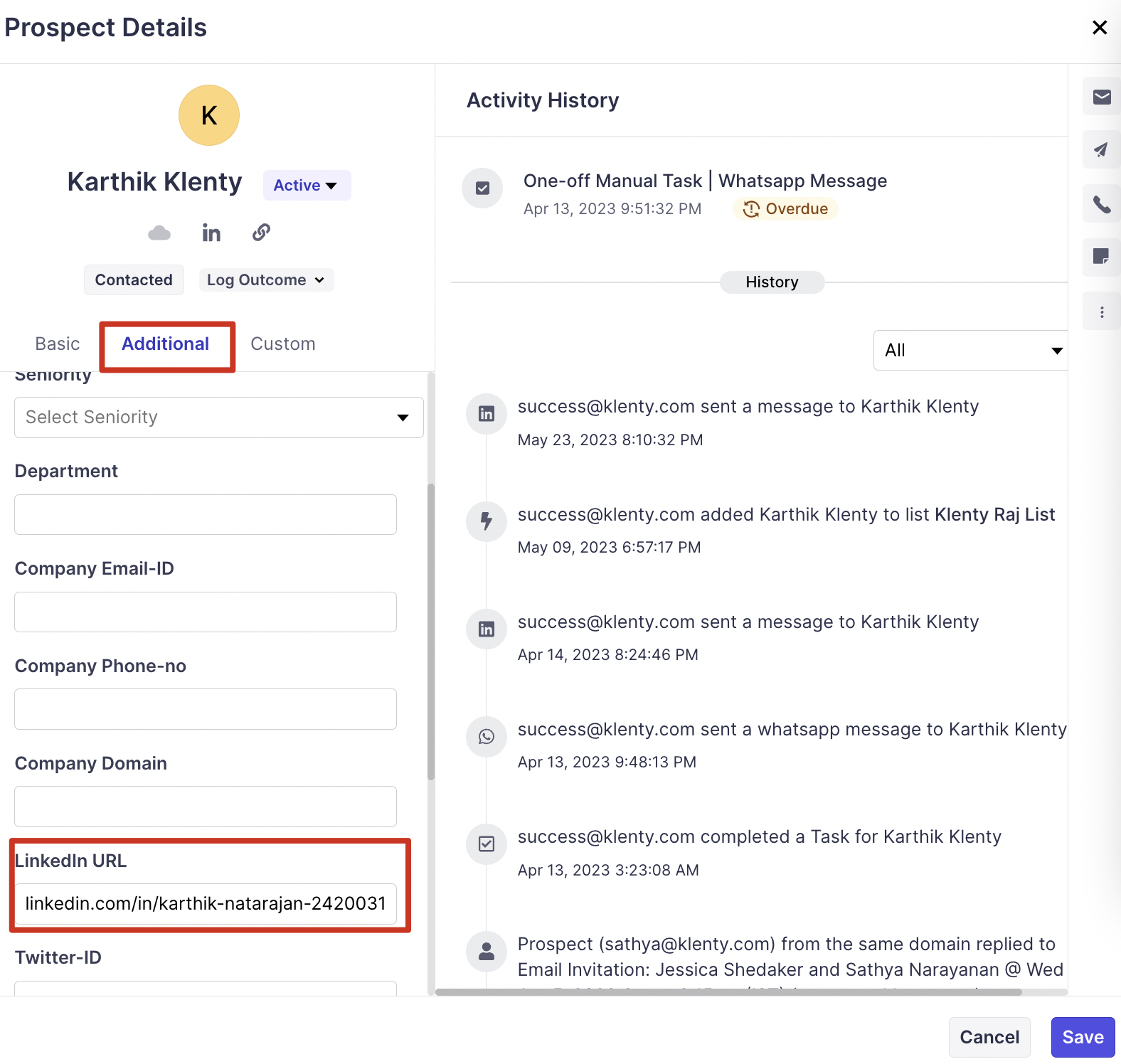Click the phone call icon
Viewport: 1121px width, 1064px height.
coord(1102,204)
